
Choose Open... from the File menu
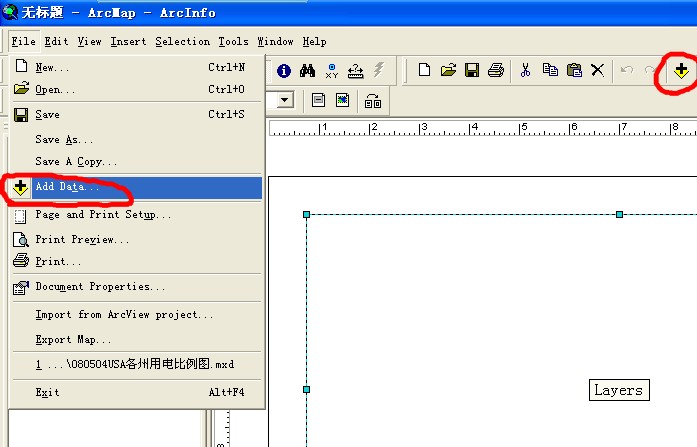(136, 89)
